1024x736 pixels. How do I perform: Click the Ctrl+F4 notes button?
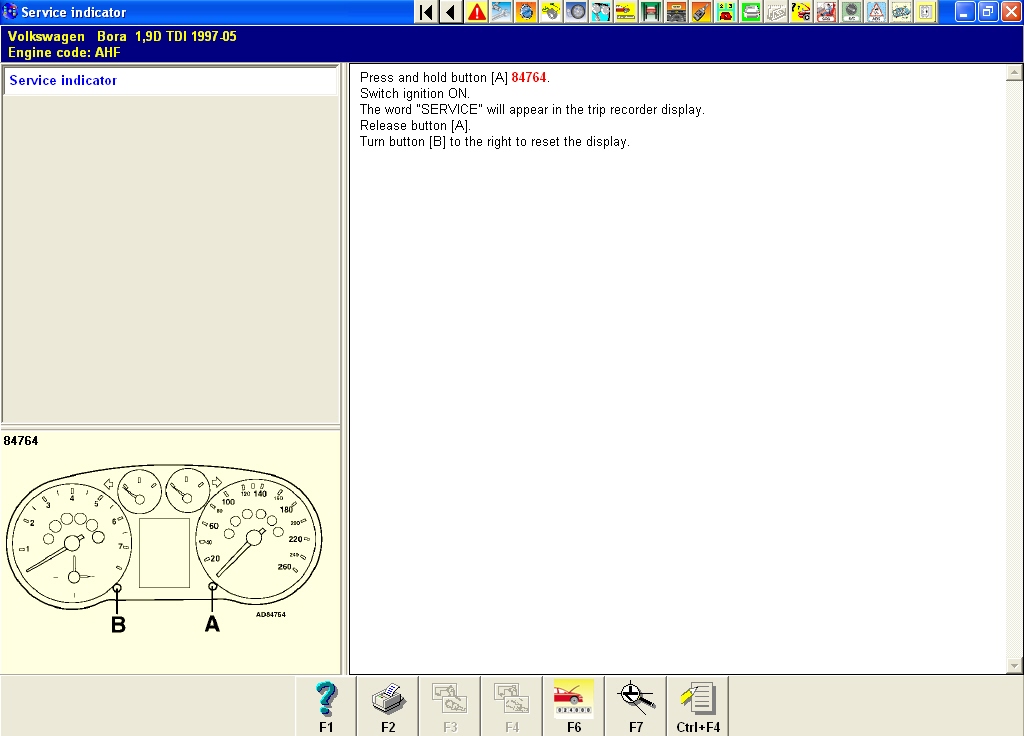(698, 706)
